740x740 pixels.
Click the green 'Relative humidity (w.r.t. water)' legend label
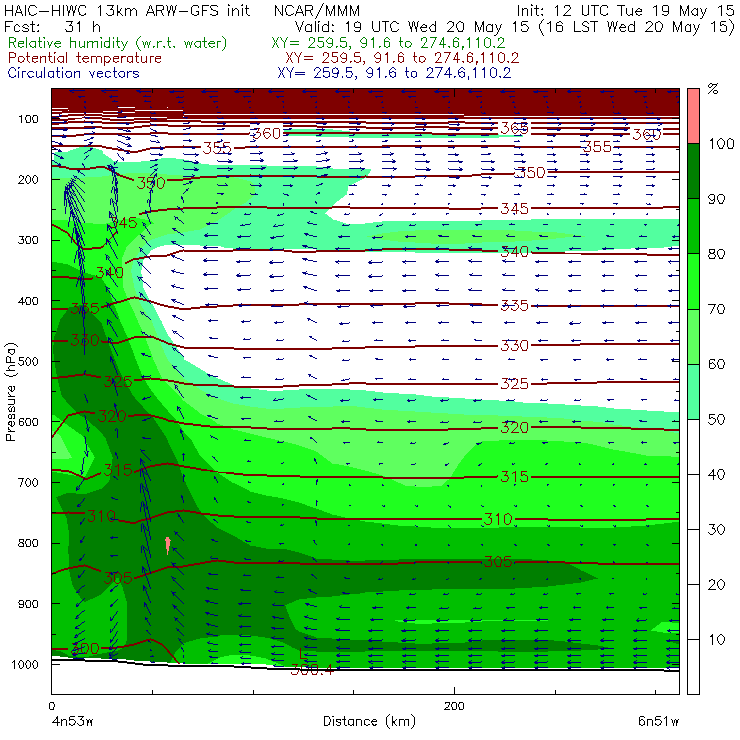click(x=118, y=43)
